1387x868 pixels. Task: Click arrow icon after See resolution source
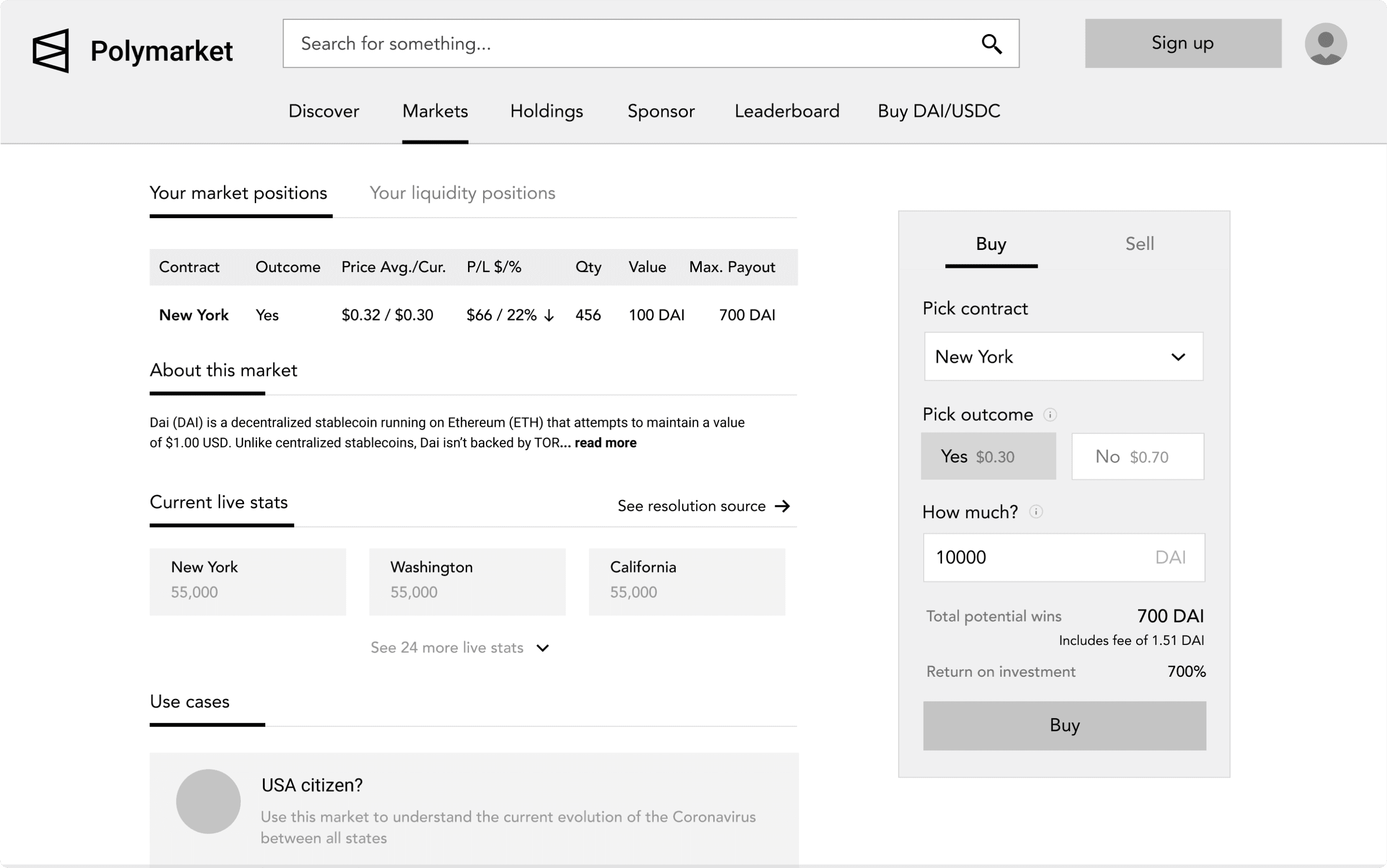point(782,507)
